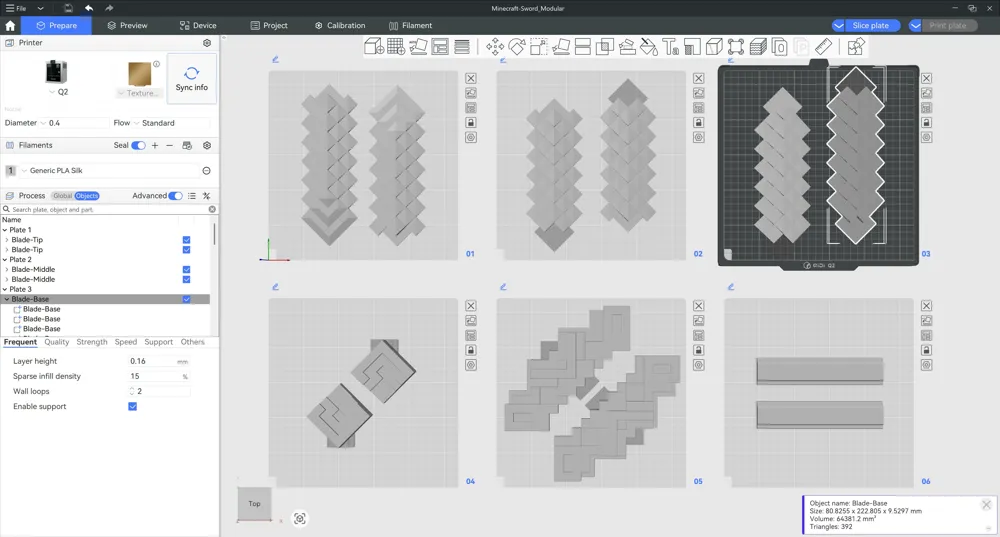Open Flow Standard dropdown

coord(170,123)
